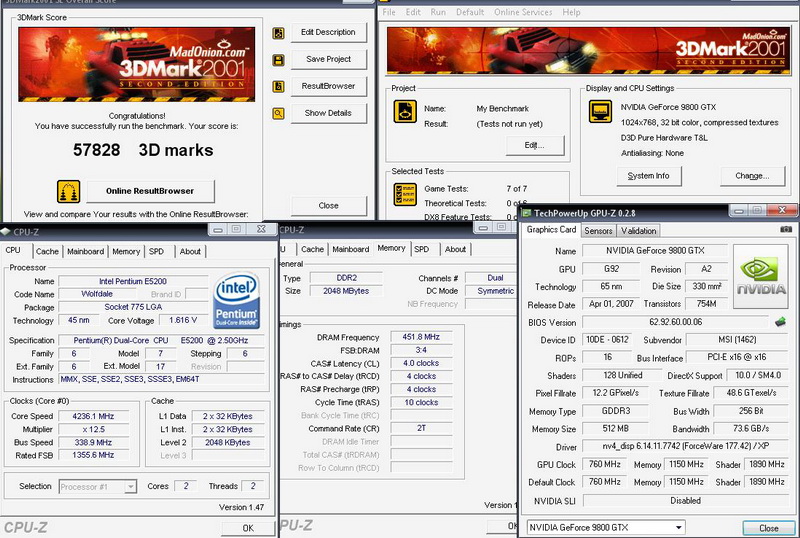Screen dimensions: 800x538
Task: Open Mainboard tab in the memory CPU-Z window
Action: [351, 249]
